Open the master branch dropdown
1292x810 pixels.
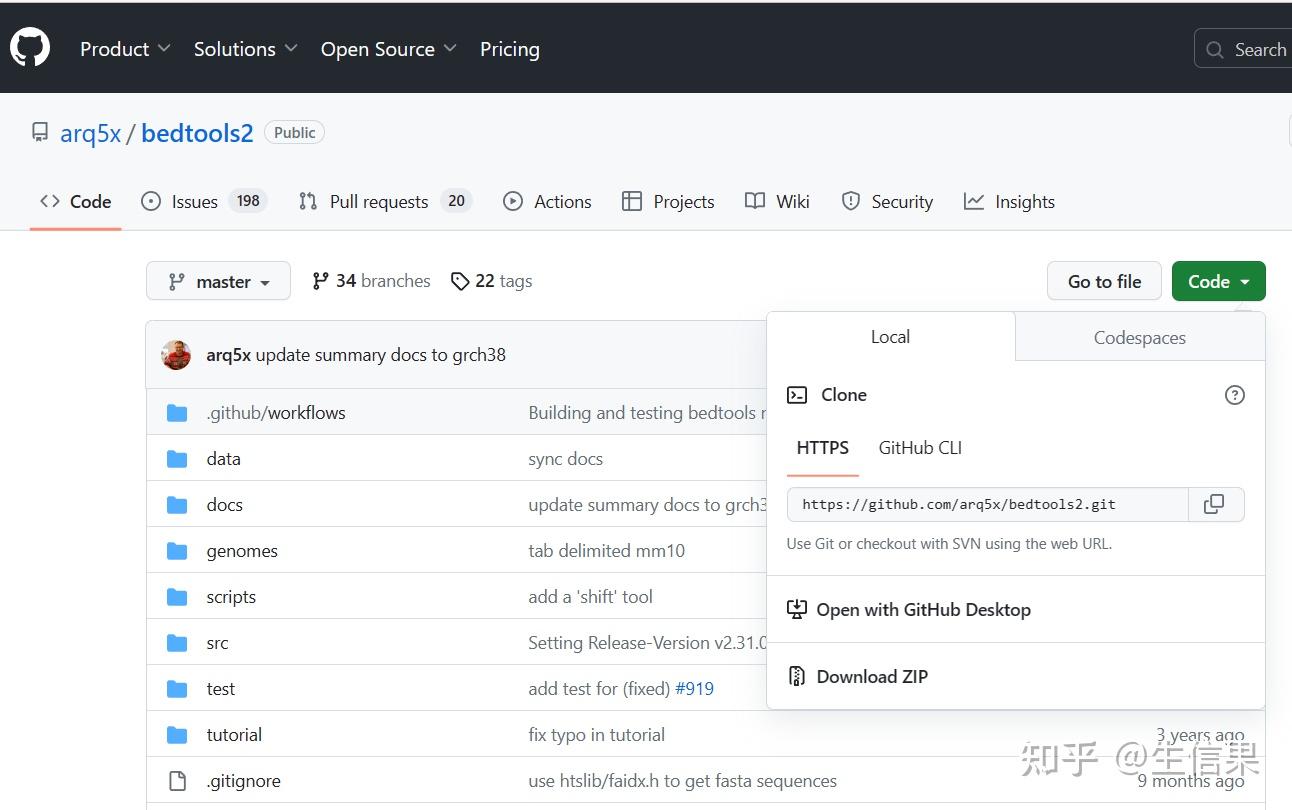pos(218,281)
